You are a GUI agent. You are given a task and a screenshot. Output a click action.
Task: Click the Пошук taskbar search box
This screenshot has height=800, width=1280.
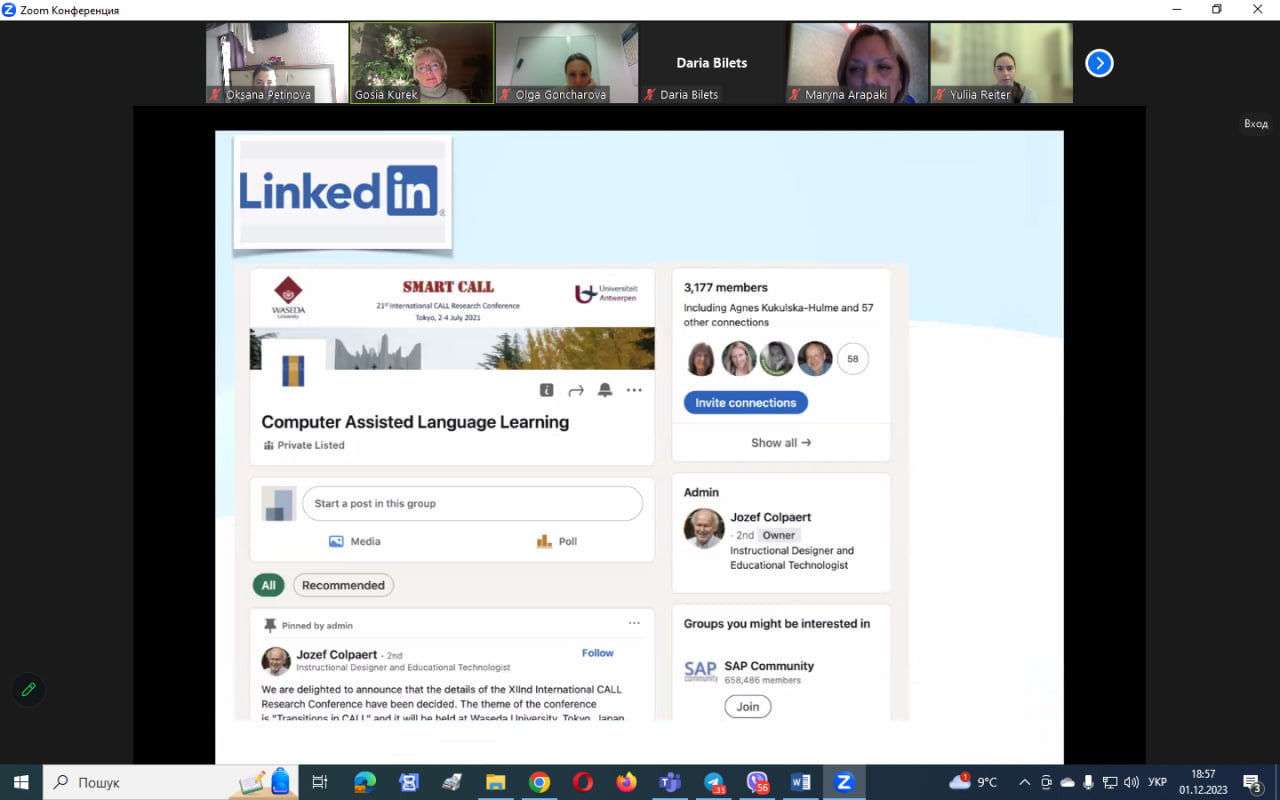(x=171, y=782)
